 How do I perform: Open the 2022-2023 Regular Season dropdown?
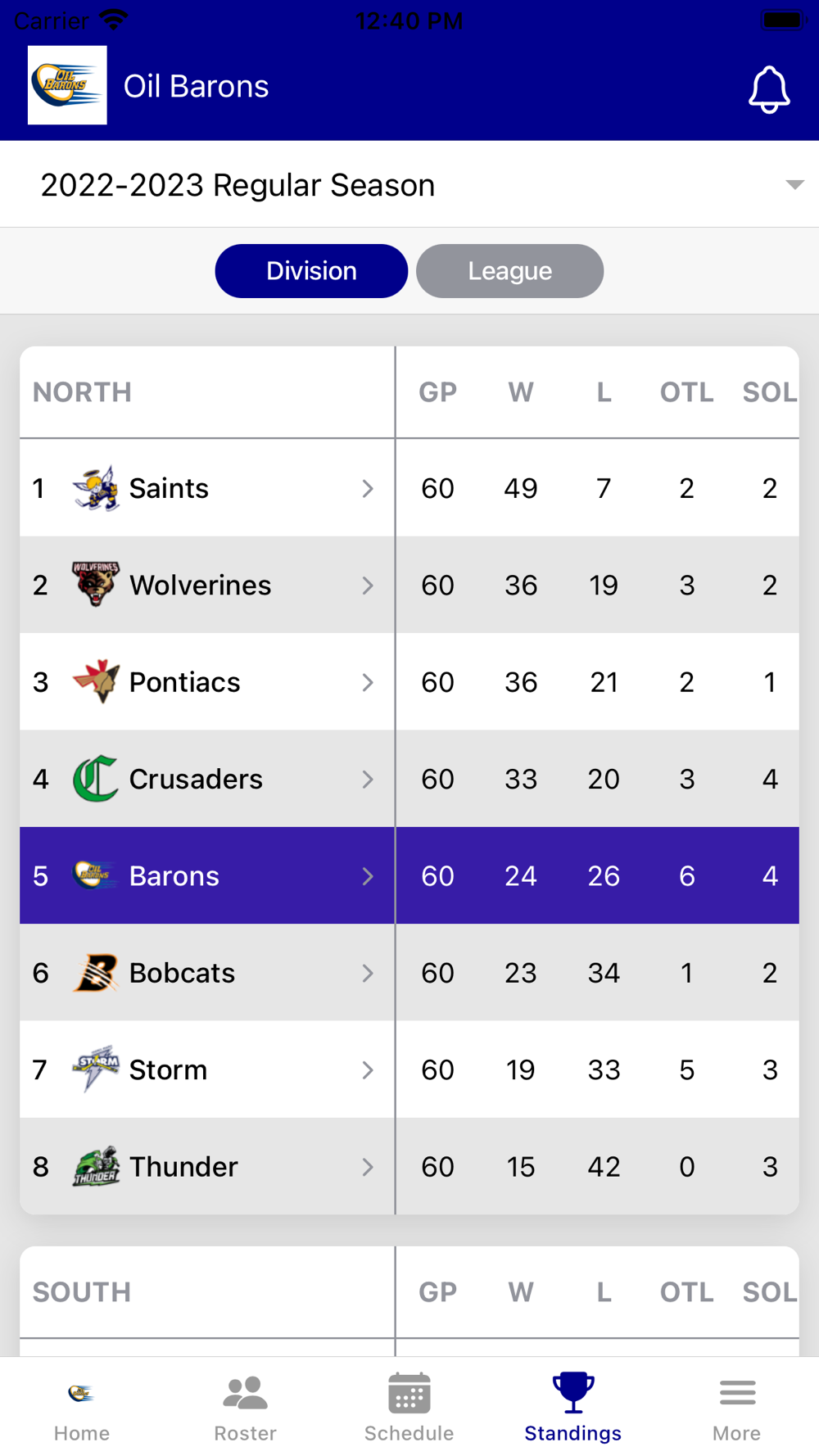click(x=409, y=184)
